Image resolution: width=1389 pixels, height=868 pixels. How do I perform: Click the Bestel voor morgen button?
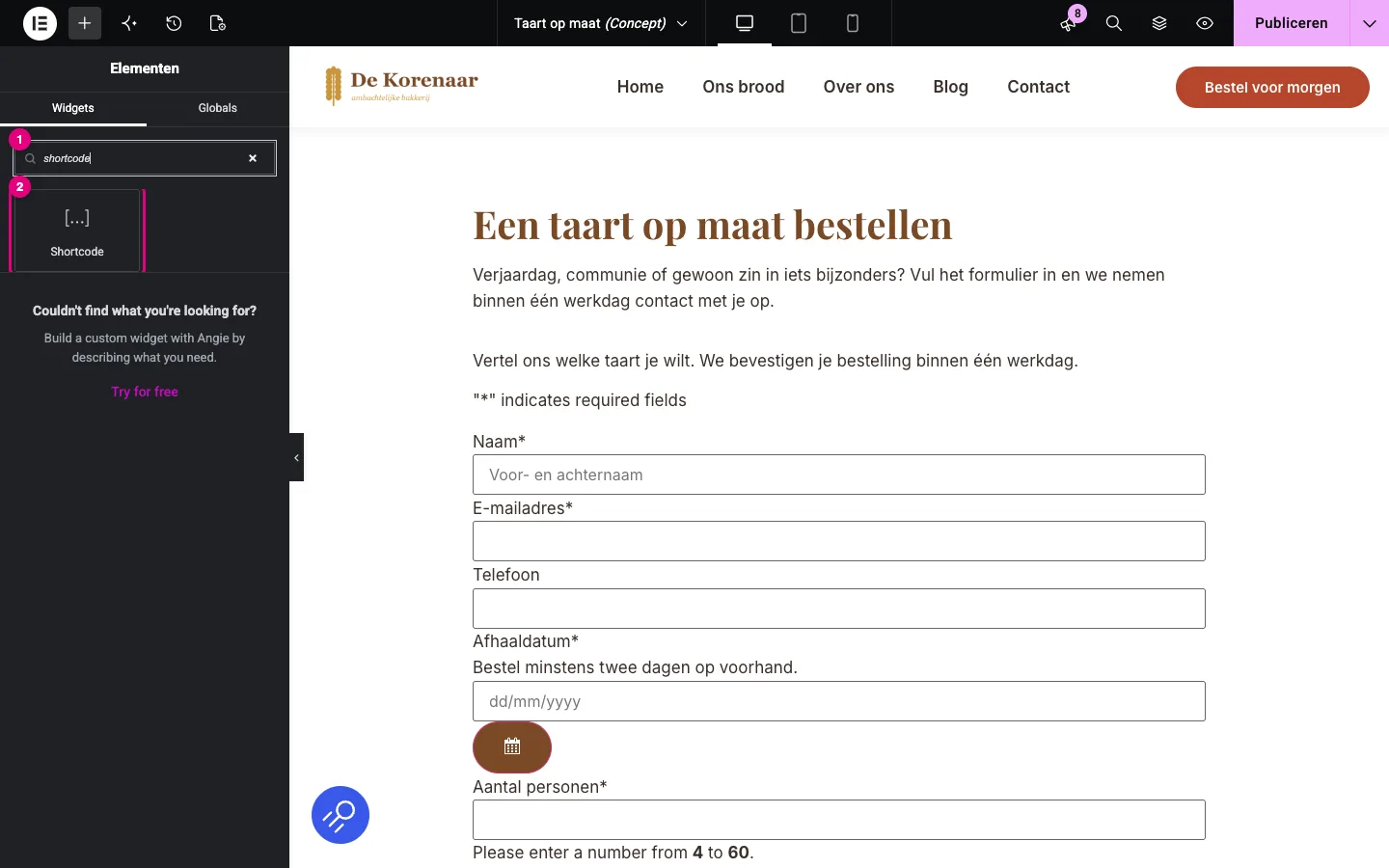[x=1272, y=87]
